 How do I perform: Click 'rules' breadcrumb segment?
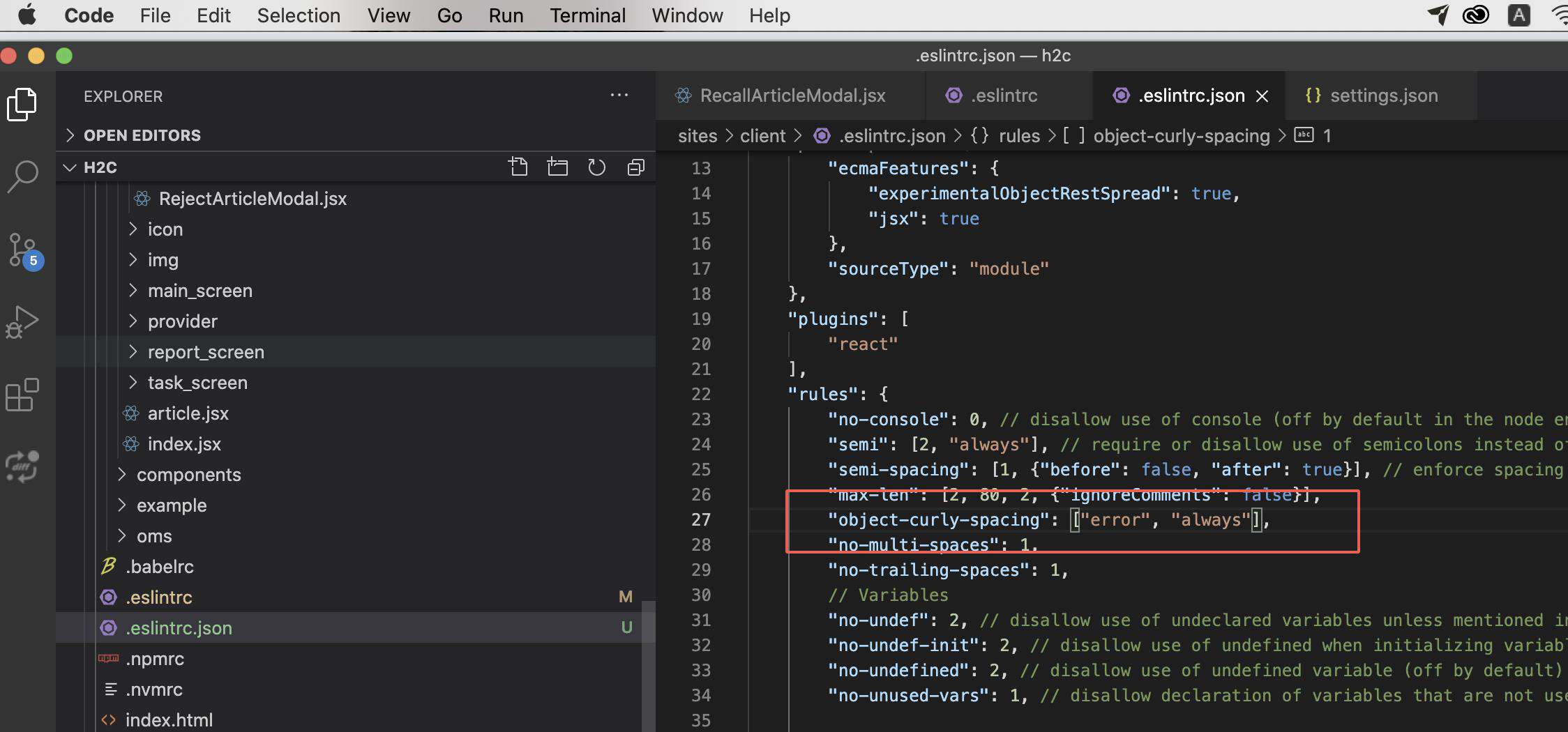[1019, 135]
